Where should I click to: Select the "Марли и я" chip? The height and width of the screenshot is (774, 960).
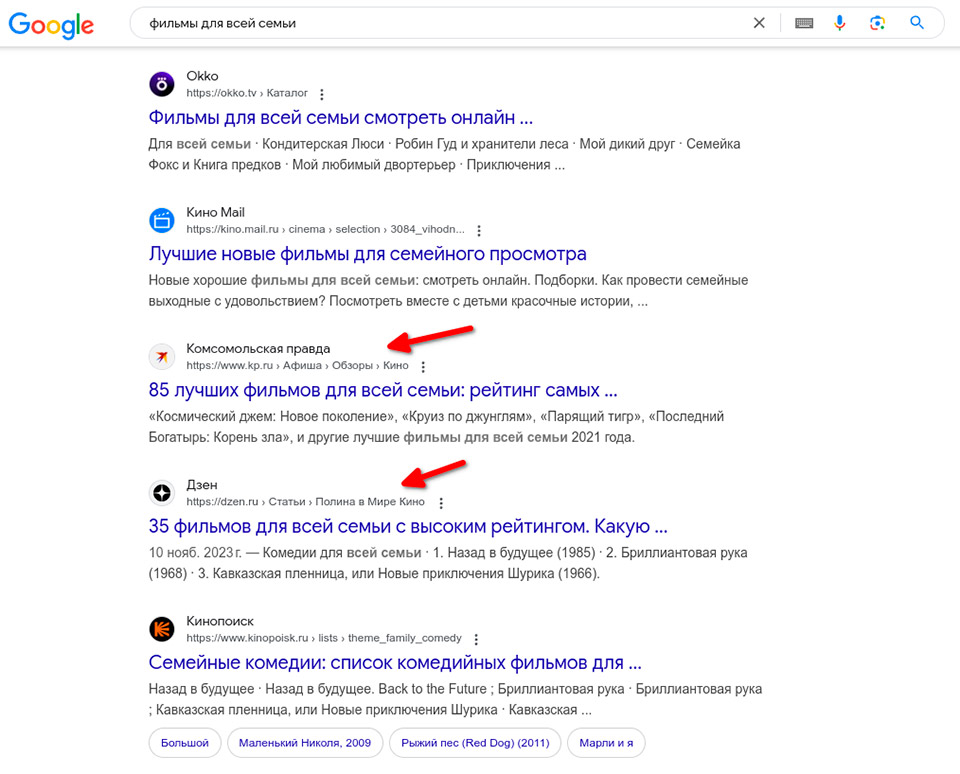(x=606, y=743)
